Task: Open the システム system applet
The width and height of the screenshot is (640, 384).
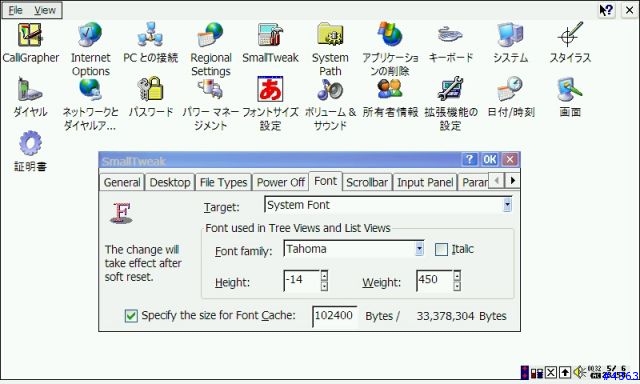Action: [x=510, y=43]
